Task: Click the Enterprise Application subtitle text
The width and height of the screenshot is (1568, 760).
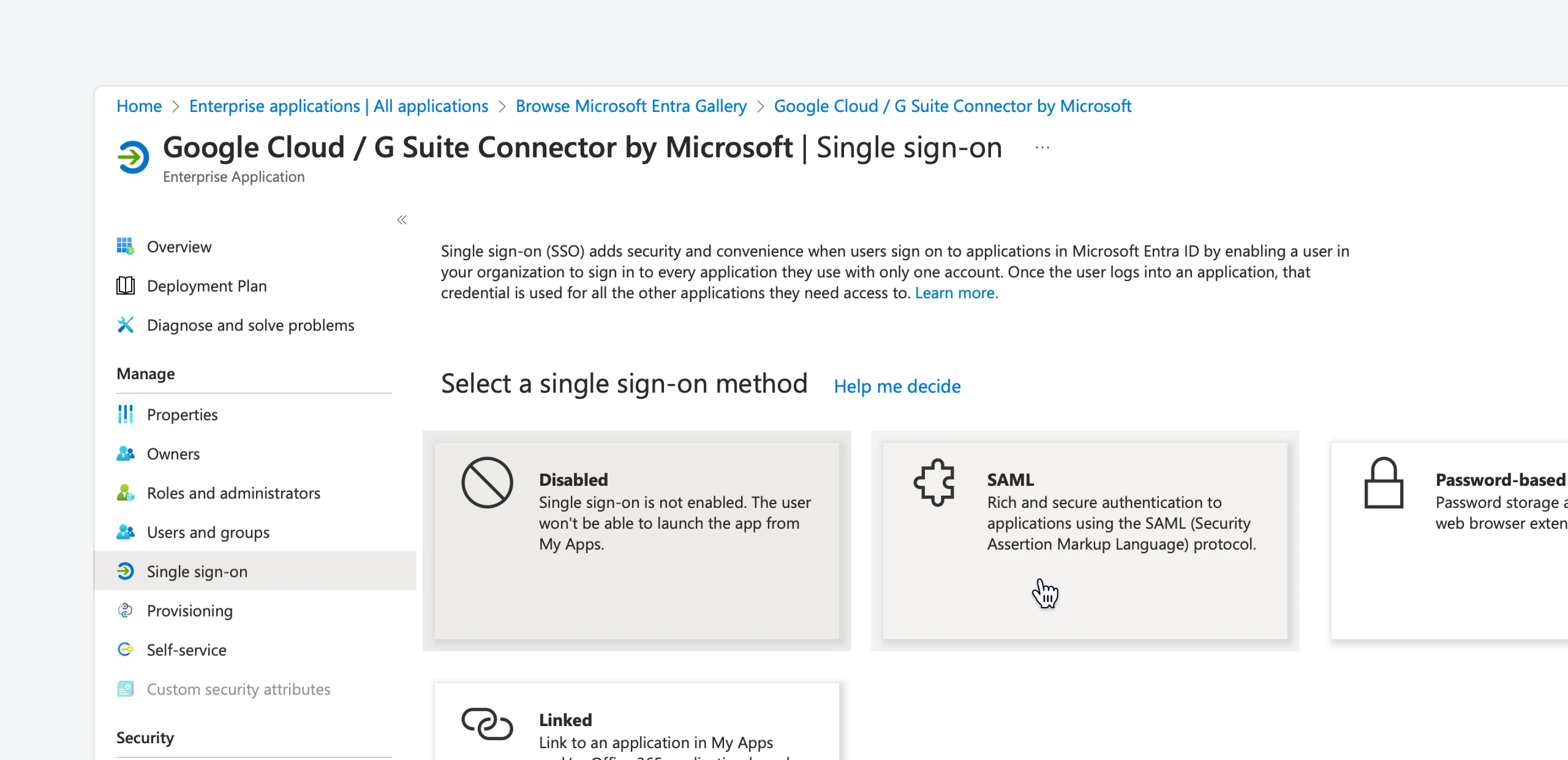Action: click(x=234, y=177)
